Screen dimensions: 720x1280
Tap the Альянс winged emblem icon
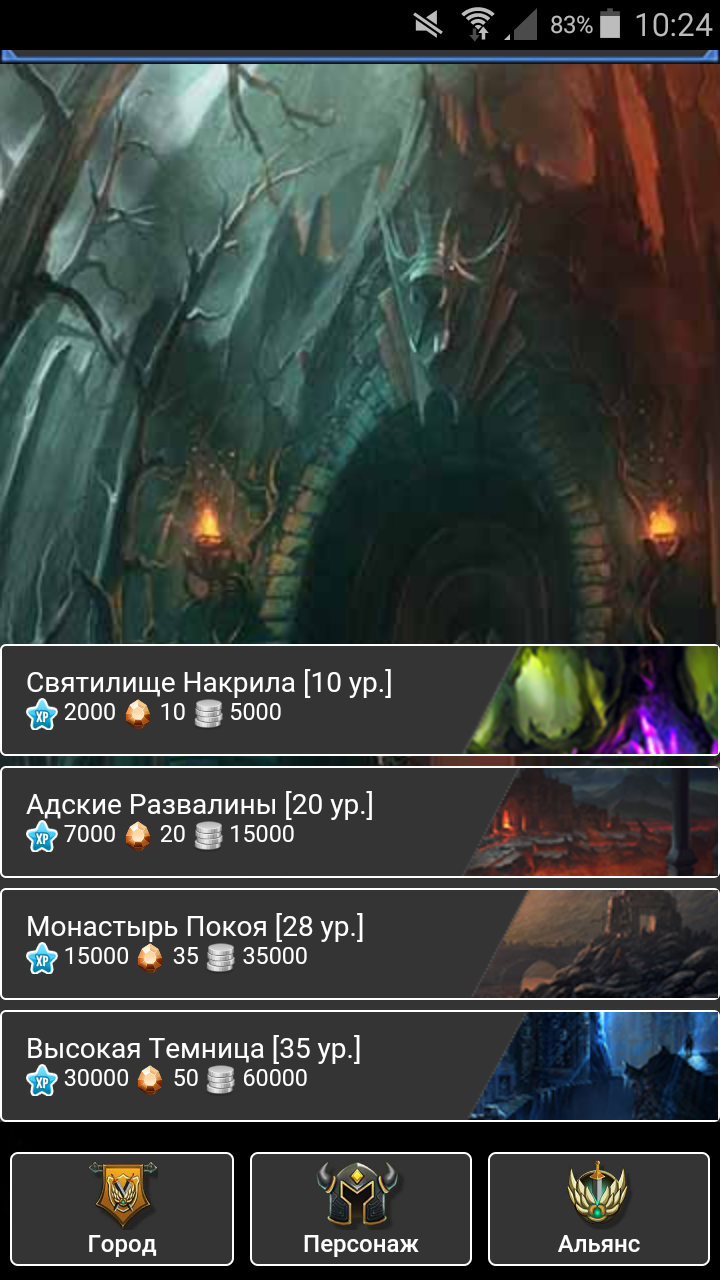tap(598, 1194)
